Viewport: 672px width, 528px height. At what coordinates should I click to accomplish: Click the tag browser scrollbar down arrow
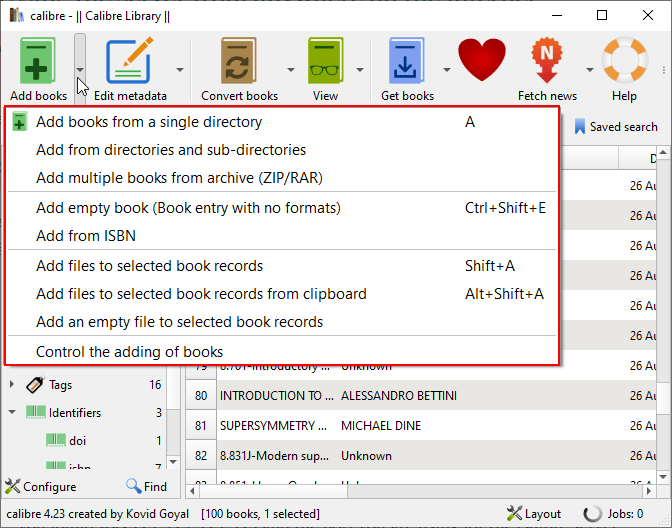click(173, 462)
